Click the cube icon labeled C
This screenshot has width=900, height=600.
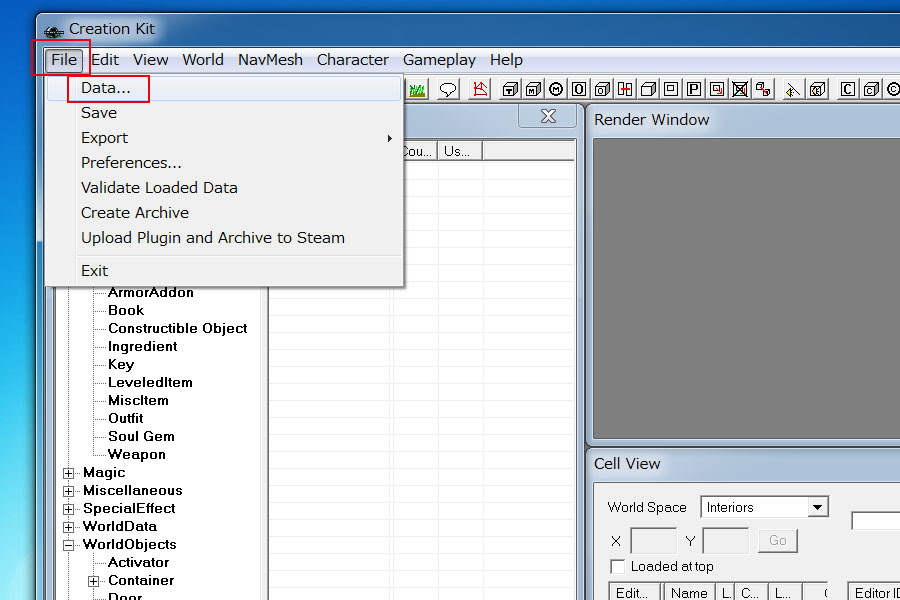point(871,90)
